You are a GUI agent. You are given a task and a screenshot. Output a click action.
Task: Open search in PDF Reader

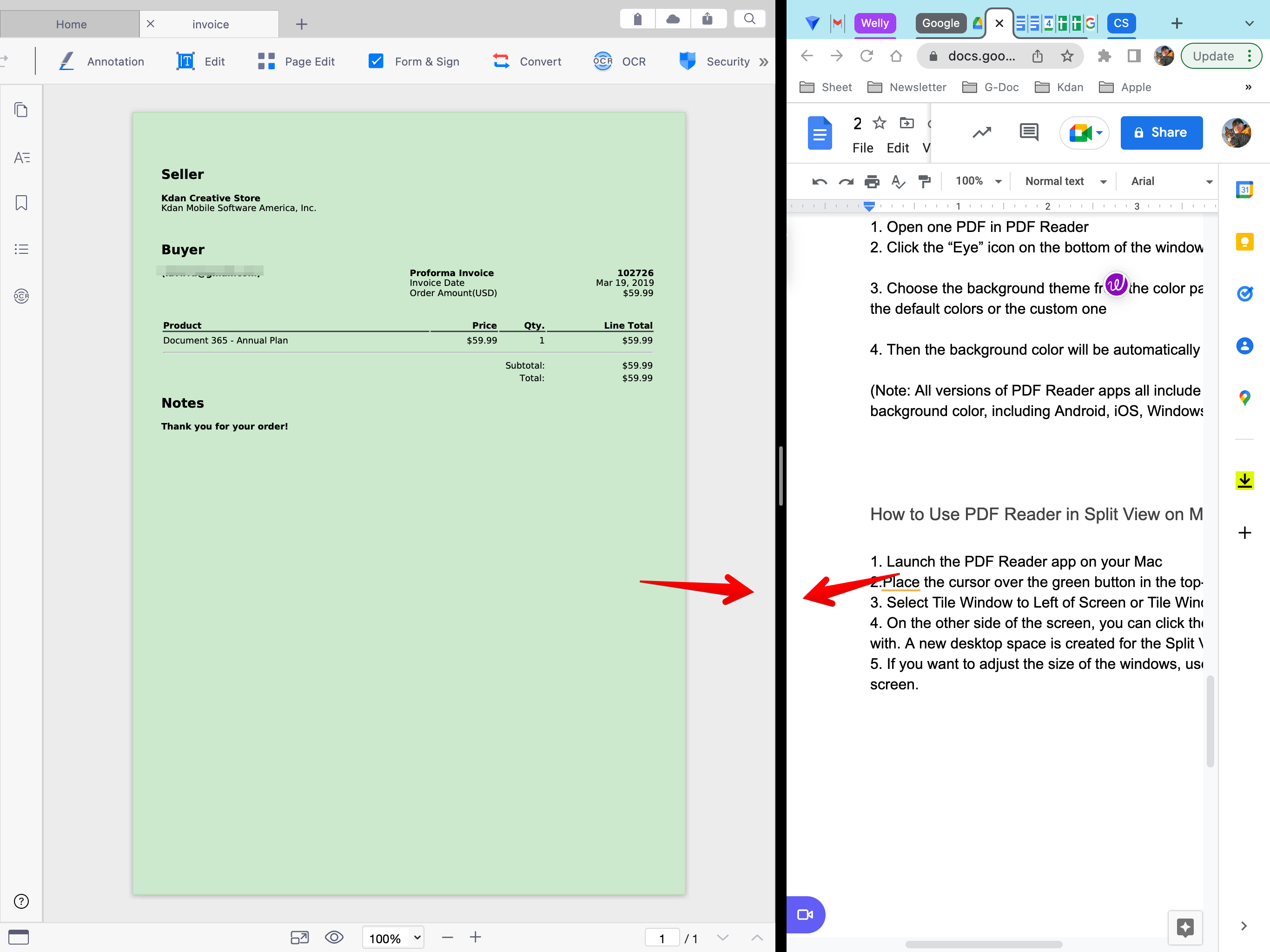[x=750, y=19]
